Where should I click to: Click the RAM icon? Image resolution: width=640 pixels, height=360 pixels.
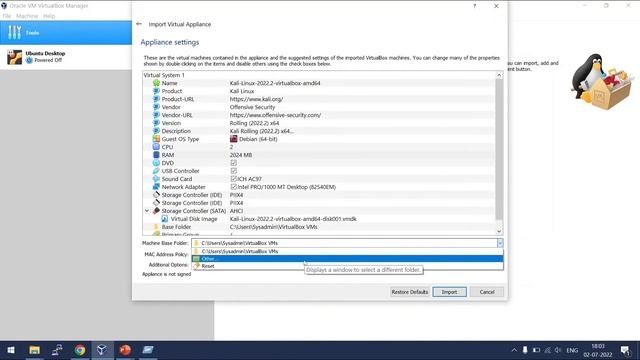tap(156, 155)
